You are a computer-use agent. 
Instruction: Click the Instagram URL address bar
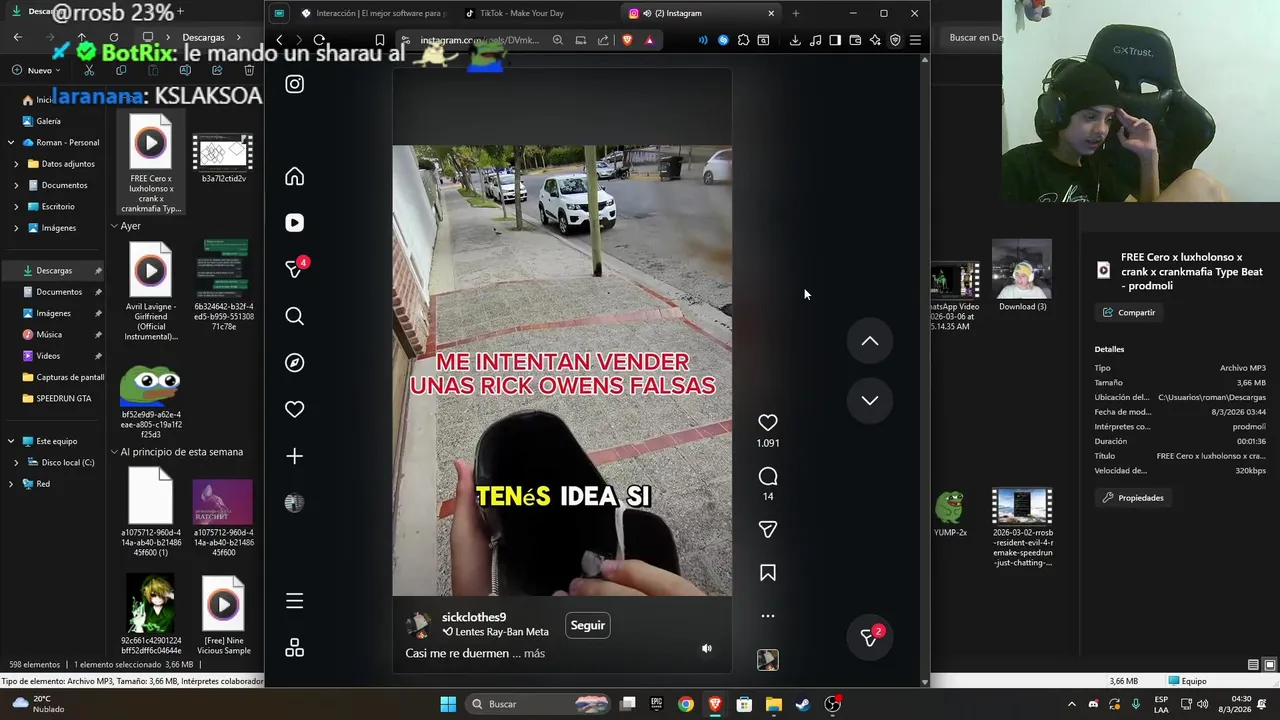pyautogui.click(x=480, y=40)
